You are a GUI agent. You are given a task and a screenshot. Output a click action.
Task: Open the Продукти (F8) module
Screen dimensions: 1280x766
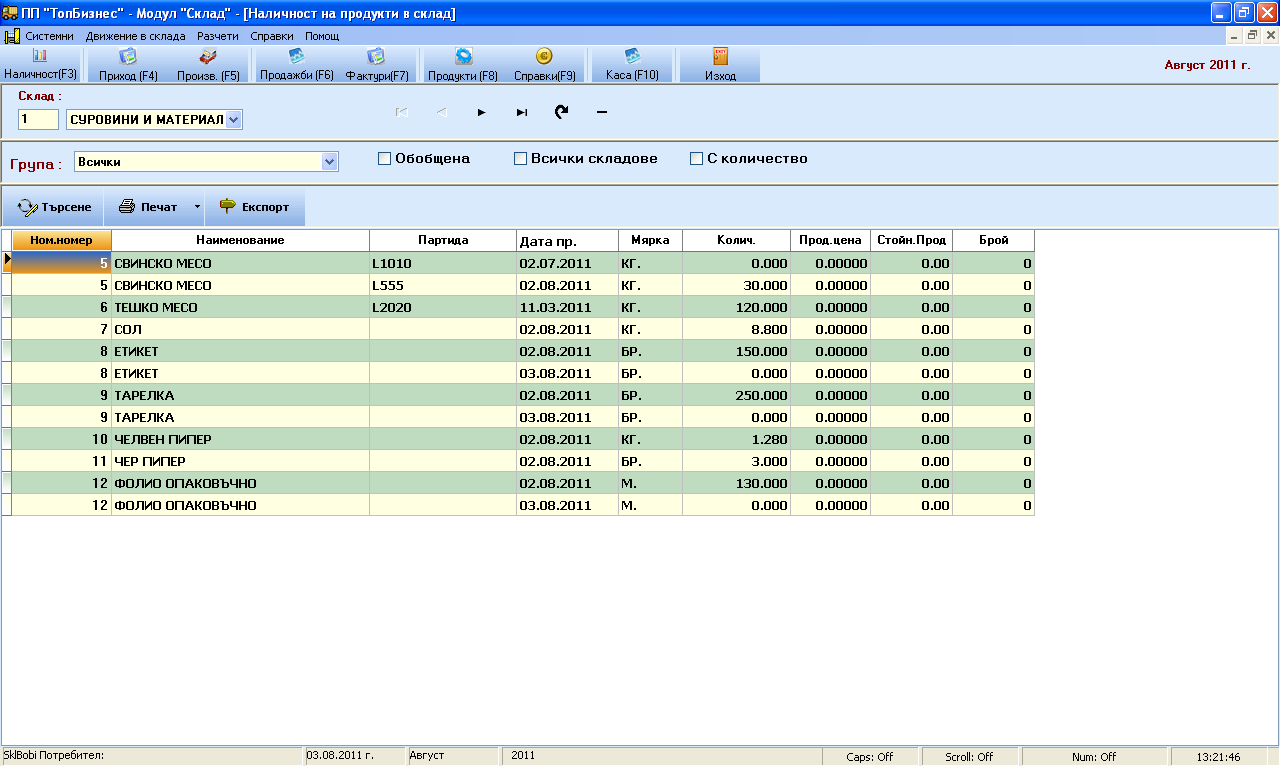[463, 64]
